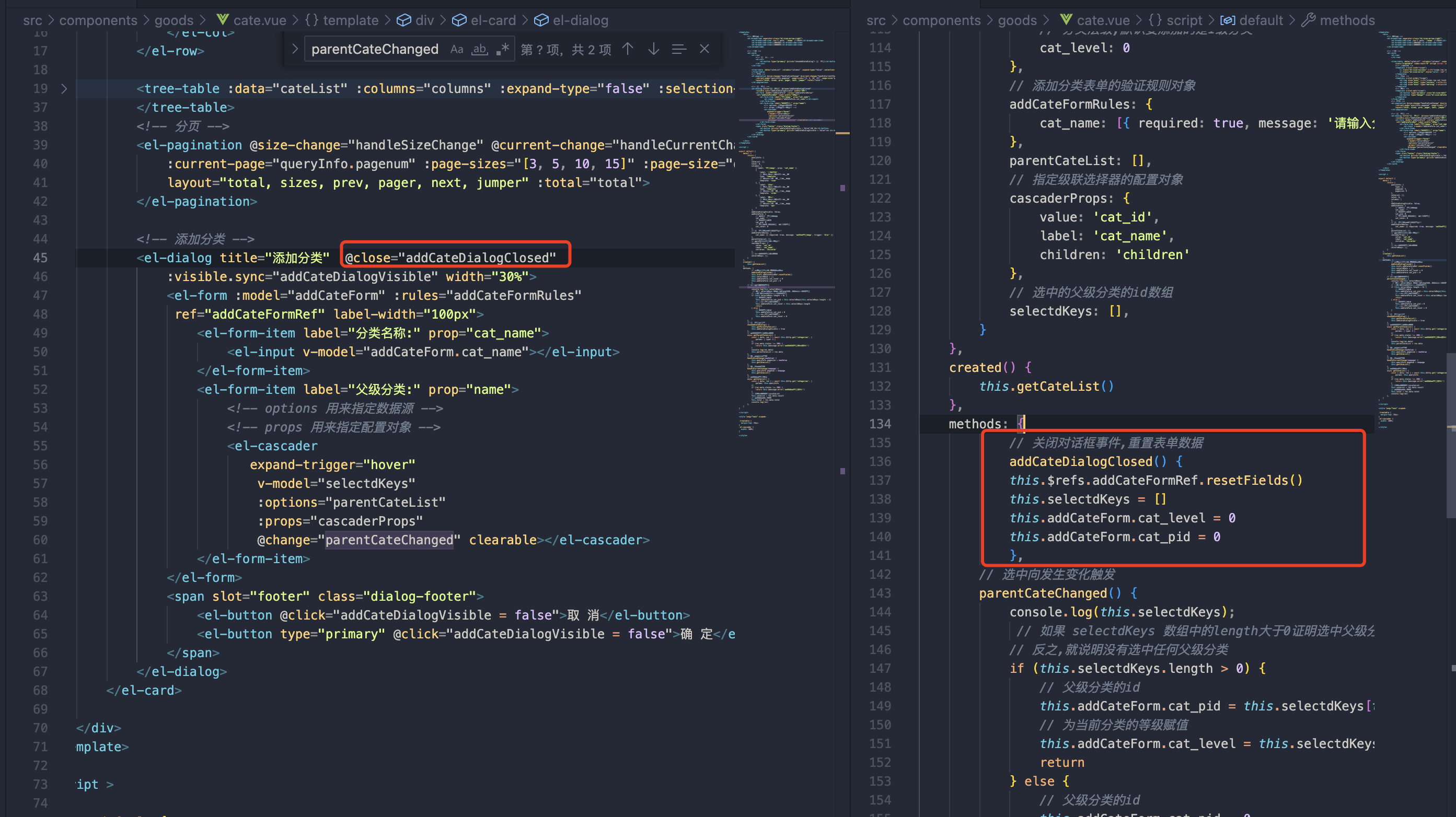The width and height of the screenshot is (1456, 817).
Task: Open 'src' breadcrumb in the right editor
Action: tap(876, 20)
